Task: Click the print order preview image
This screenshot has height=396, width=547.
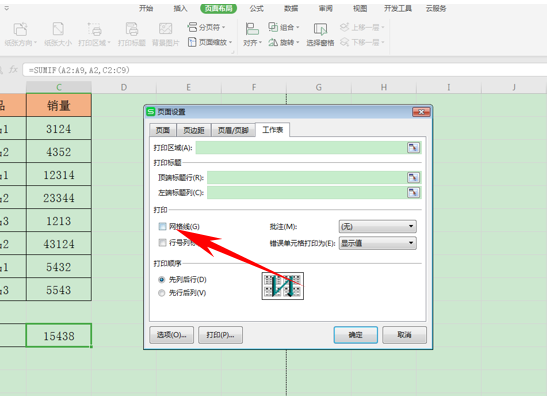Action: point(283,286)
